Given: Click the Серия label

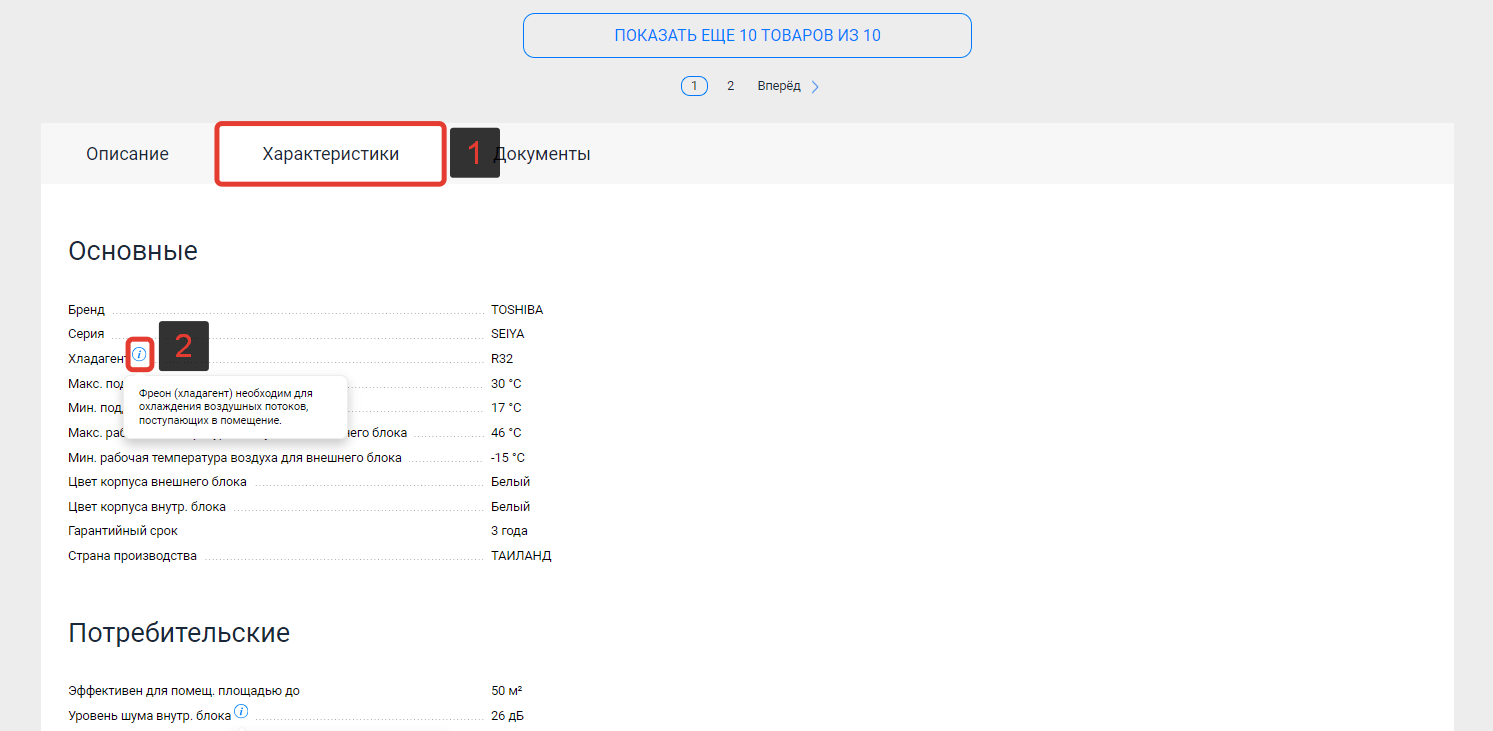Looking at the screenshot, I should pyautogui.click(x=86, y=334).
